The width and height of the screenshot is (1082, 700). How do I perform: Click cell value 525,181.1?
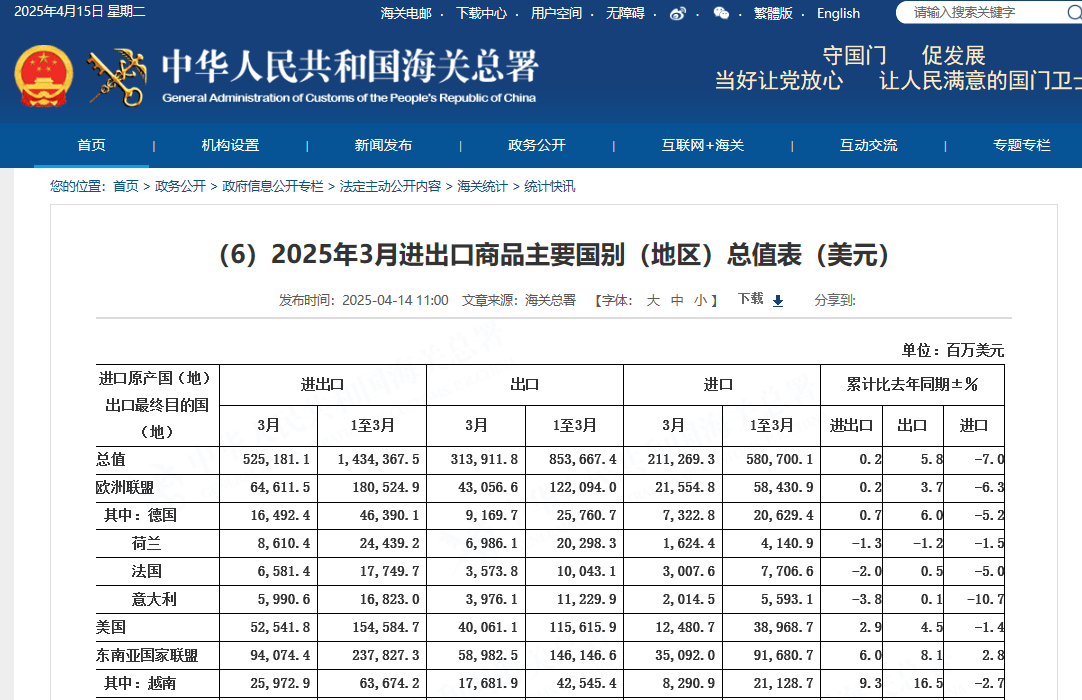tap(276, 460)
